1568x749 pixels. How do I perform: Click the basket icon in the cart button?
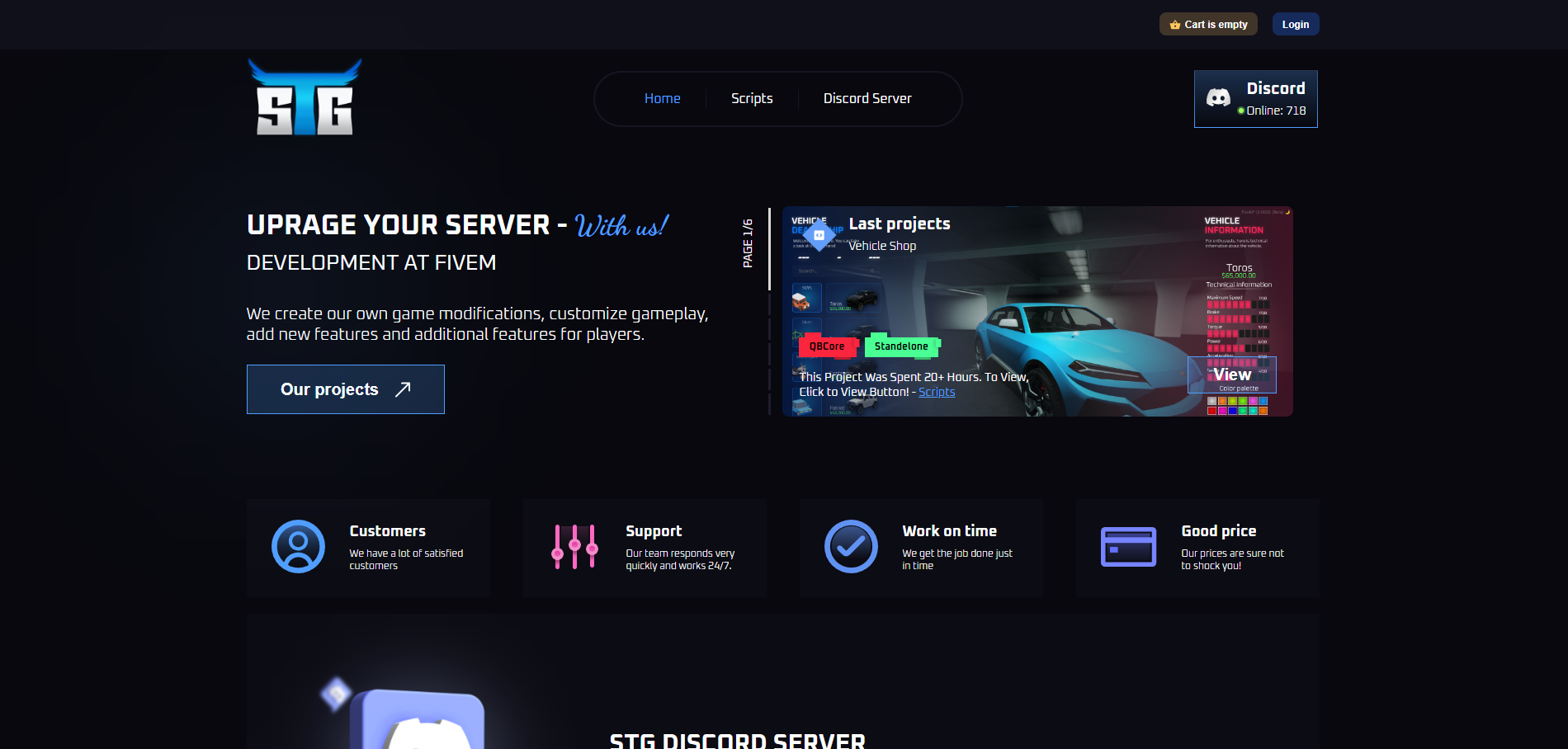[1175, 25]
